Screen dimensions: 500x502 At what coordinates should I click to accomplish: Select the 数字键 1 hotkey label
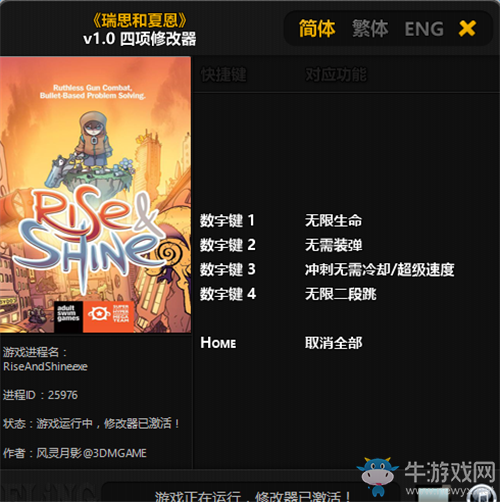click(227, 220)
